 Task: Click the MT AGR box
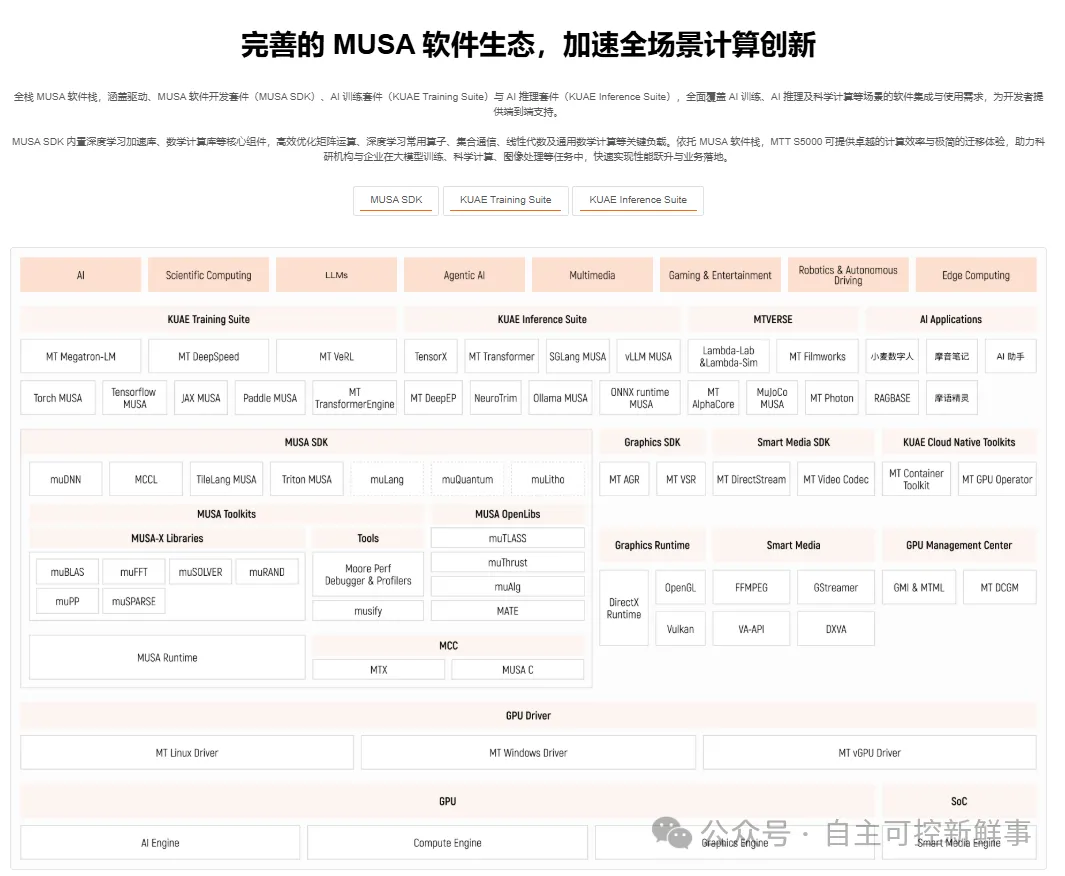624,479
